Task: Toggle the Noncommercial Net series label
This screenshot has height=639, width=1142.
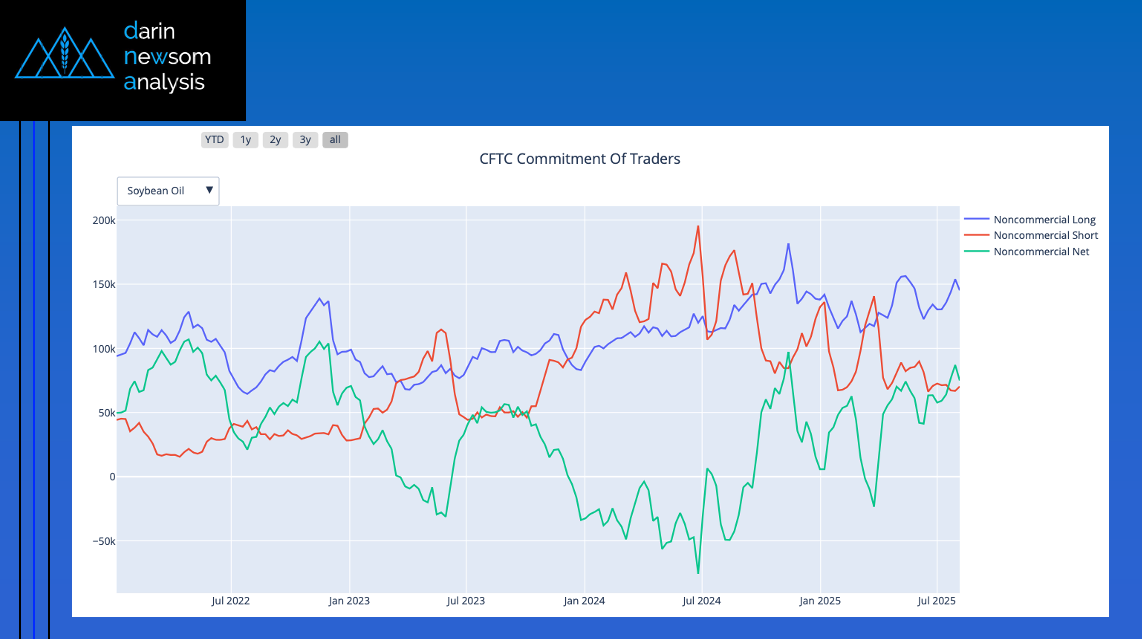Action: tap(1041, 252)
